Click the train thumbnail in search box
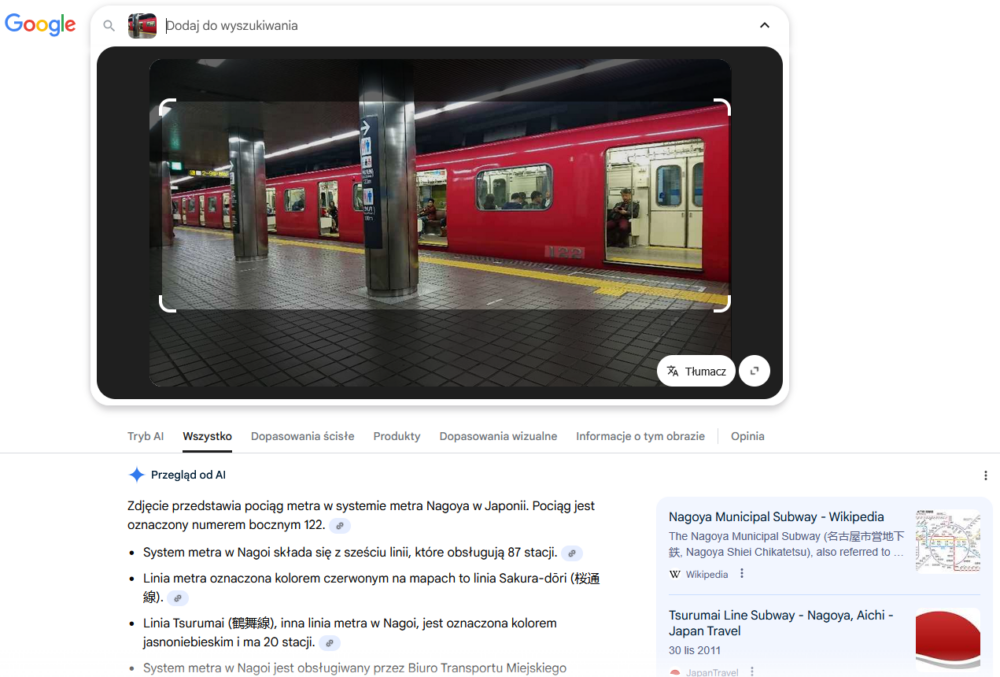 click(142, 26)
